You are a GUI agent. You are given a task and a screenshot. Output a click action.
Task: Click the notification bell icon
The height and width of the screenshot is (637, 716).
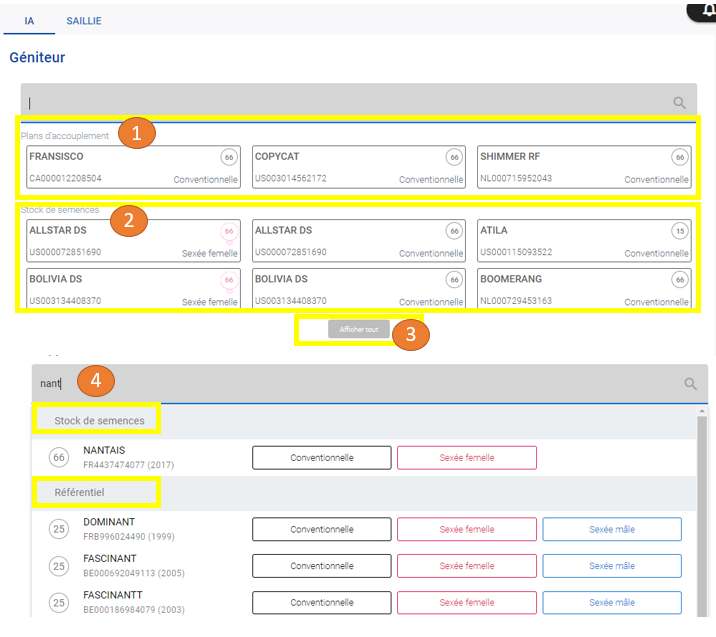(710, 10)
